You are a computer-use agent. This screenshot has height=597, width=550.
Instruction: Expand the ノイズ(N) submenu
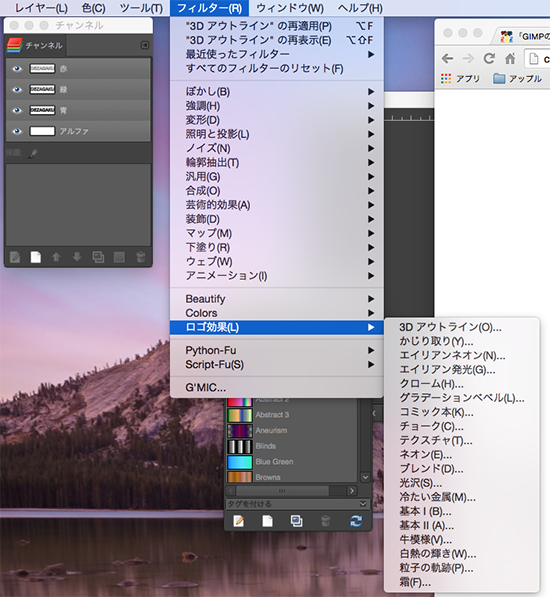click(x=277, y=148)
